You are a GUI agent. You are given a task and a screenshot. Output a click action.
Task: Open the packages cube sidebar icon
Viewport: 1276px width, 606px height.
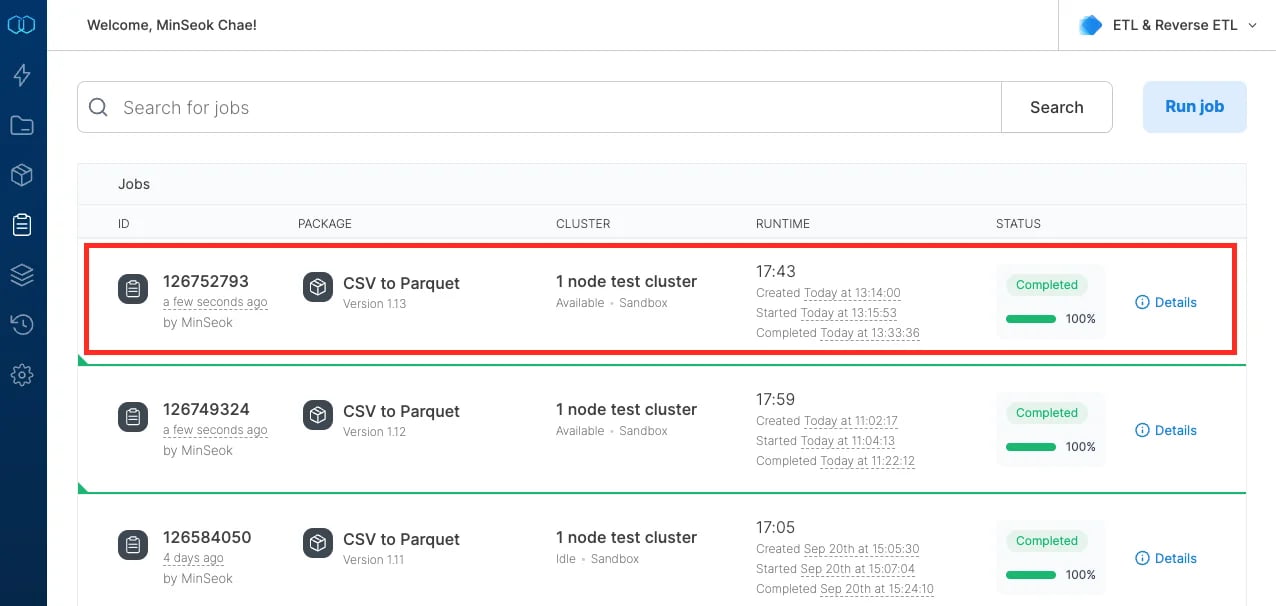coord(22,175)
